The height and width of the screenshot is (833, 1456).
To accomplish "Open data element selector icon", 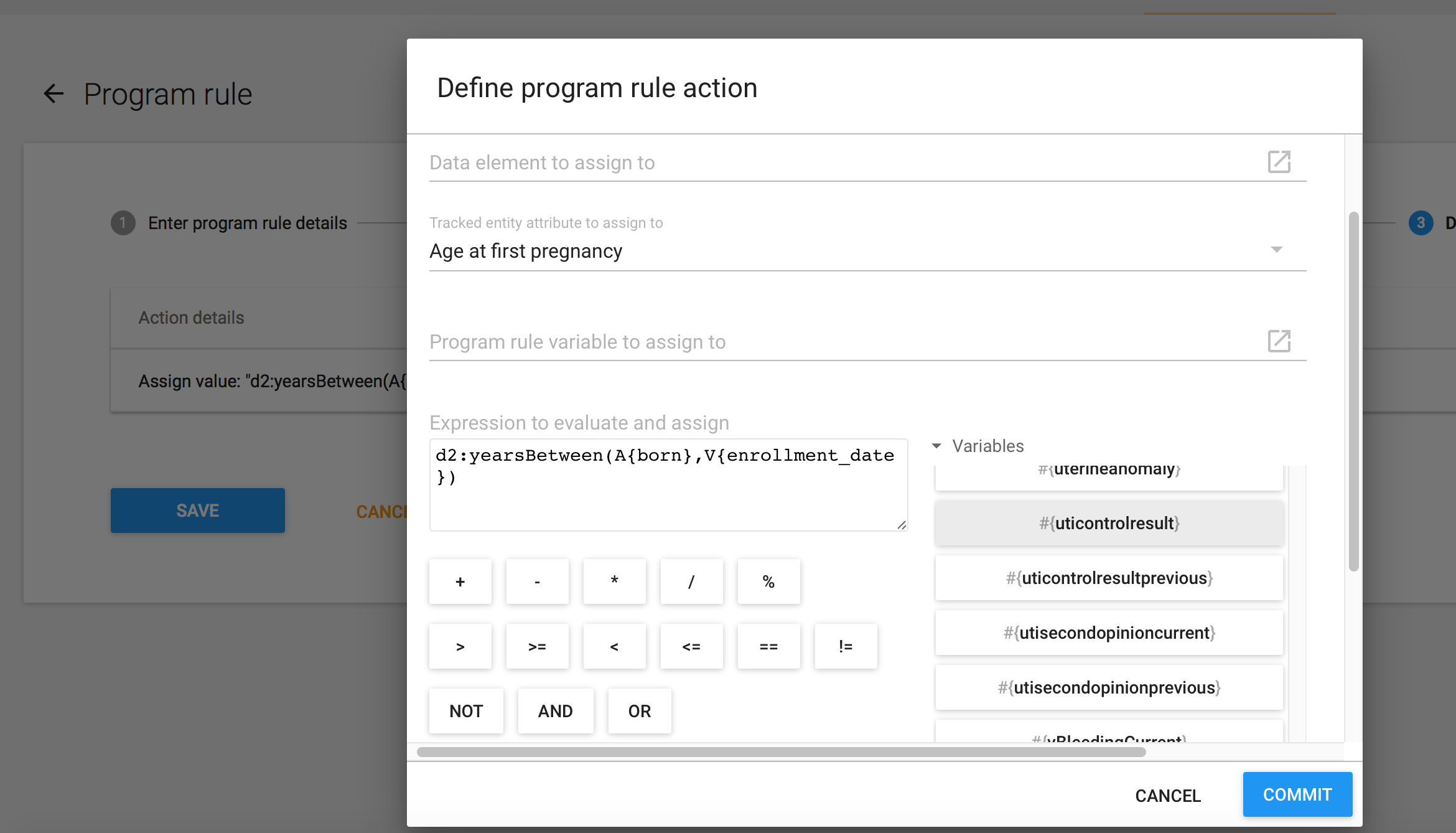I will 1279,162.
